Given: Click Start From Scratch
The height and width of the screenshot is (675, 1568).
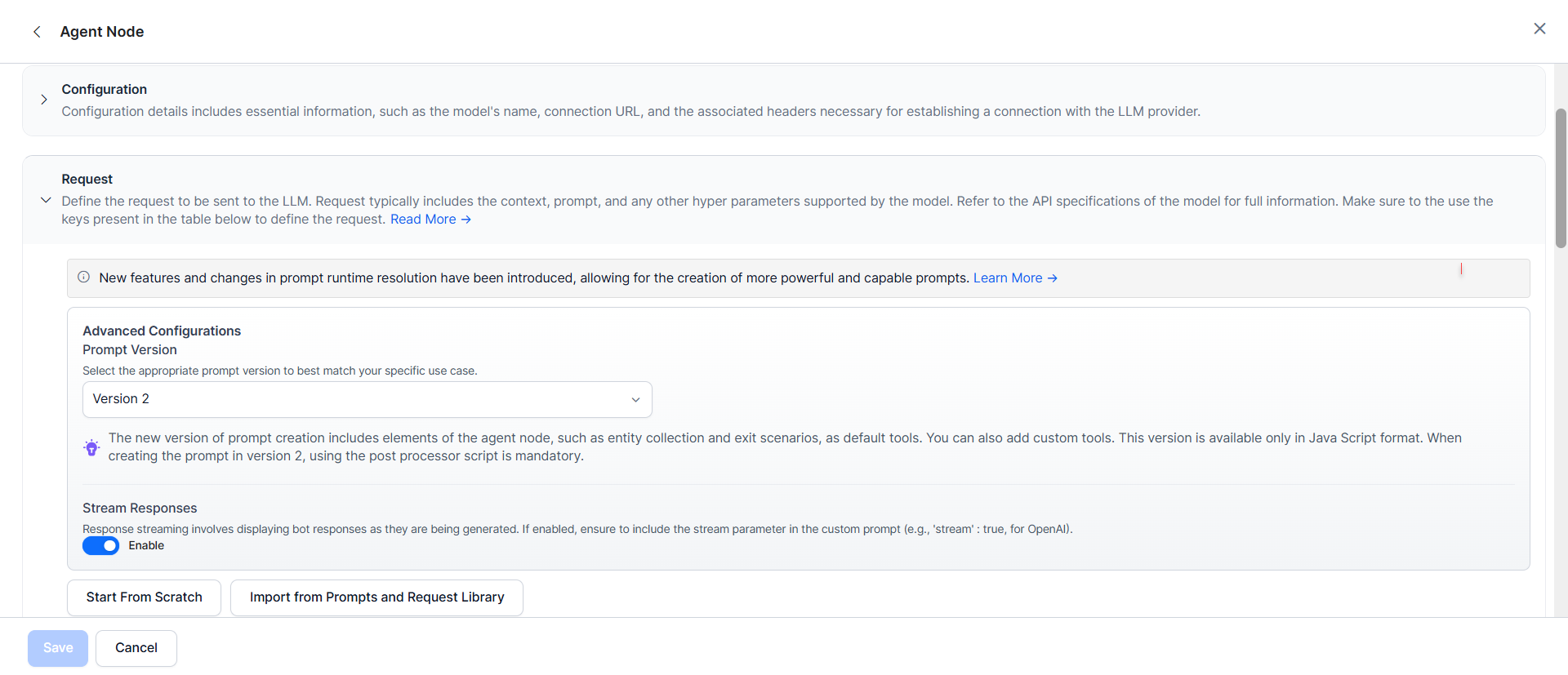Looking at the screenshot, I should [144, 597].
